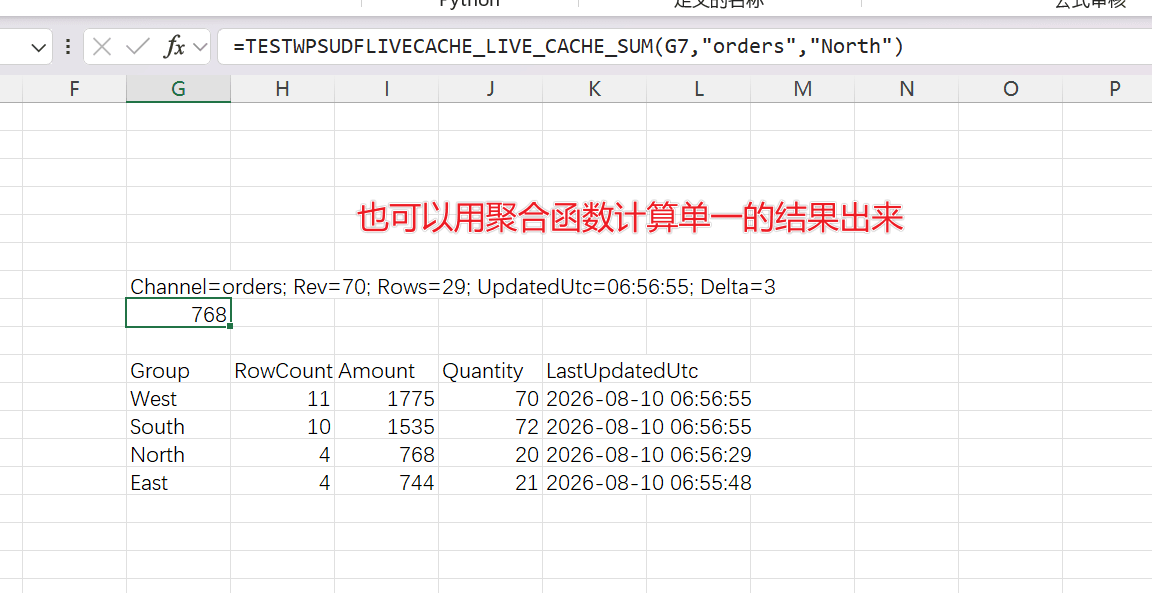Screen dimensions: 1152x593
Task: Expand the Name Box dropdown arrow
Action: pos(39,48)
